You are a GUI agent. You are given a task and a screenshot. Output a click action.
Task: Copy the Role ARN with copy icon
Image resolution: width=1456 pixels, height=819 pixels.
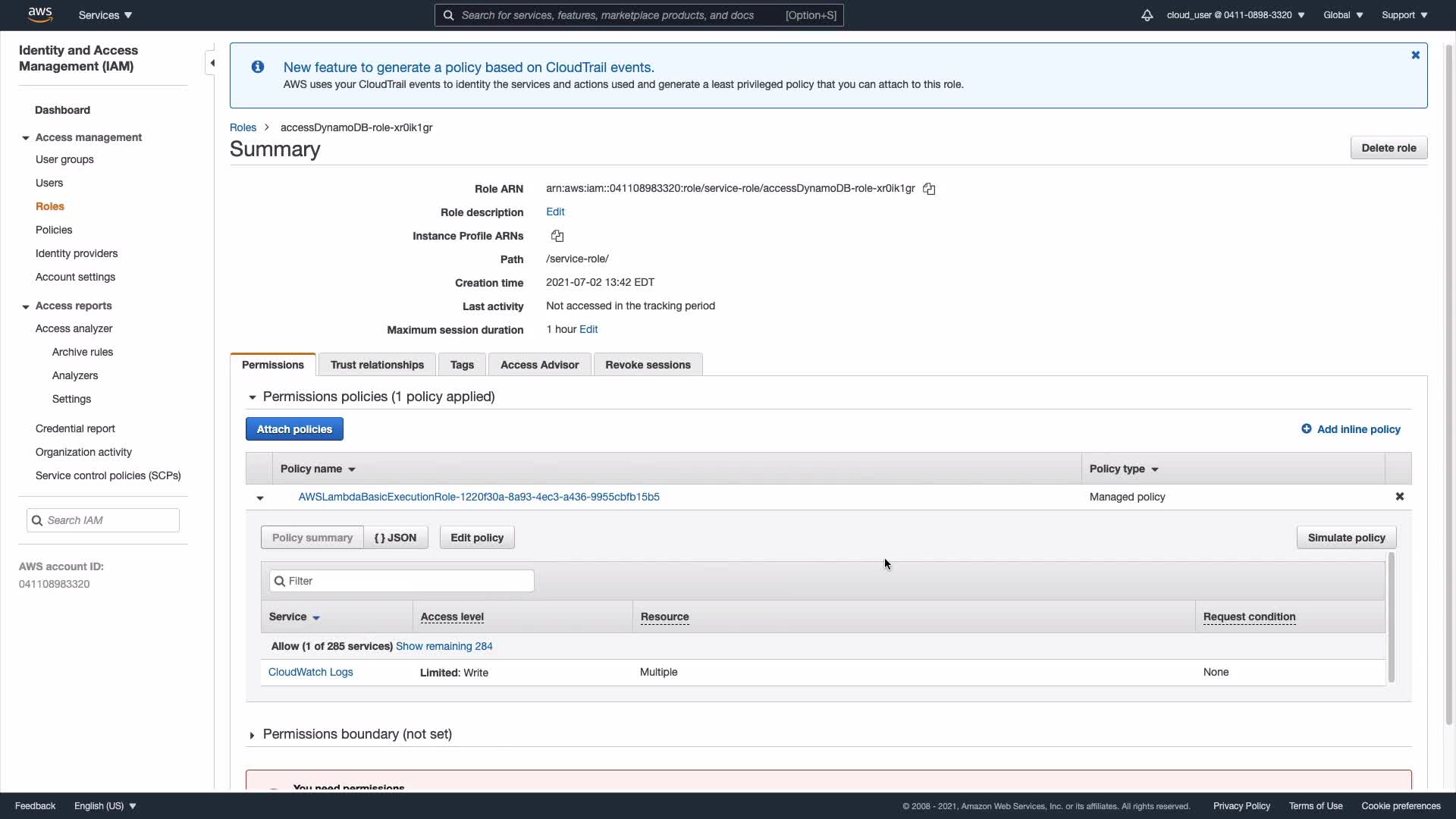[x=929, y=189]
